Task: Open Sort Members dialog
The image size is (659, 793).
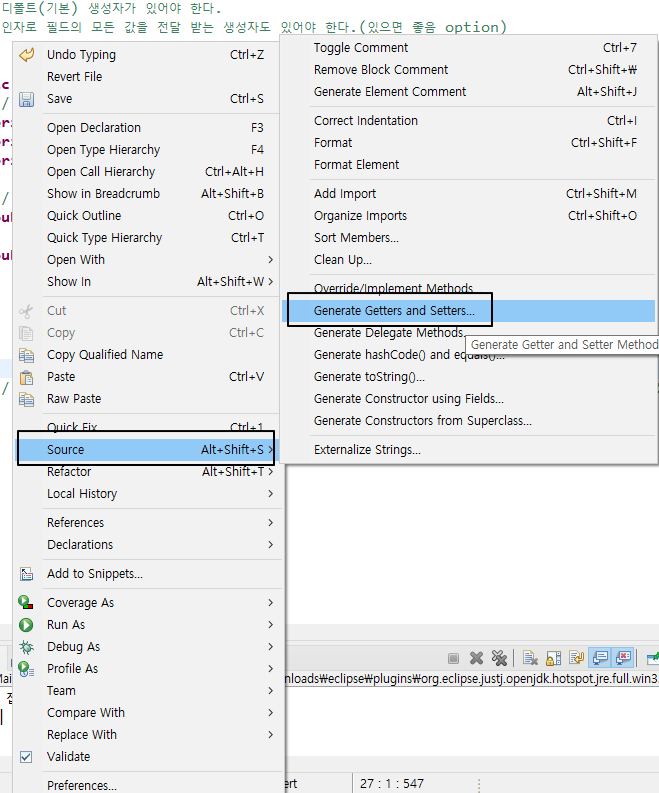Action: click(468, 238)
